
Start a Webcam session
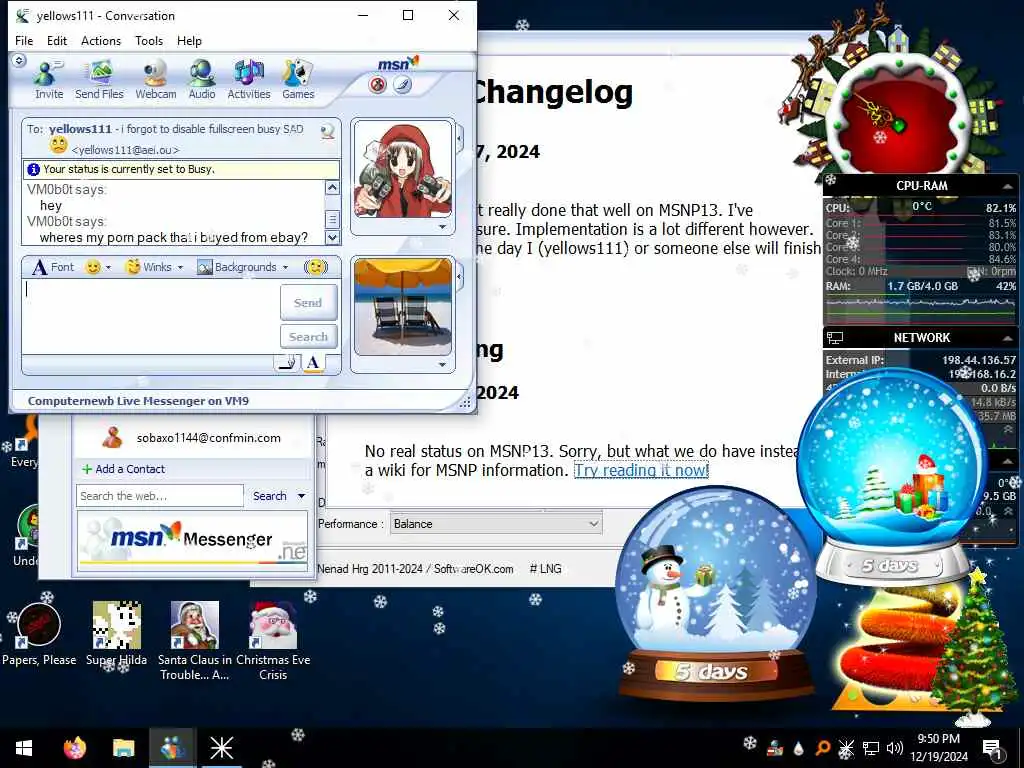pyautogui.click(x=155, y=80)
